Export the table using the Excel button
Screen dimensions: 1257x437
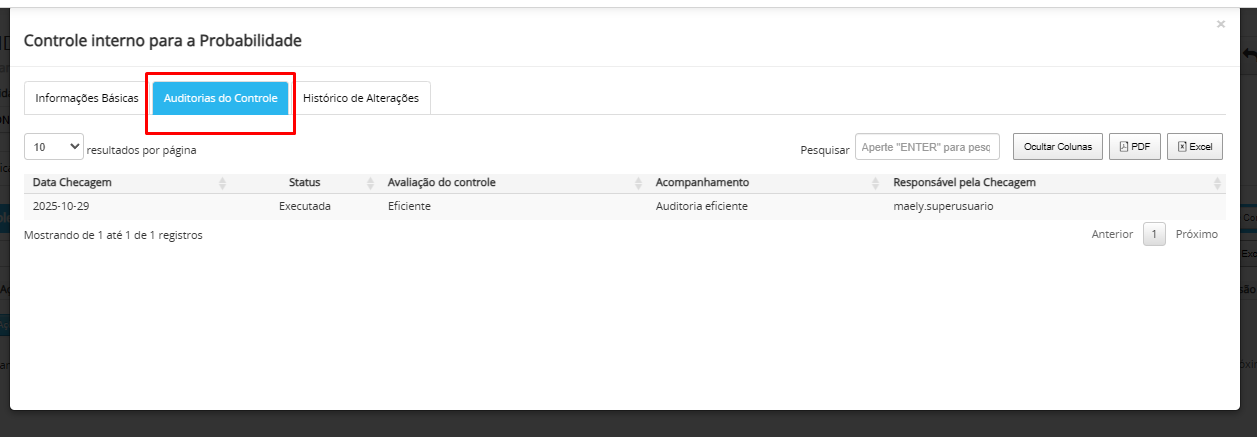[1195, 147]
